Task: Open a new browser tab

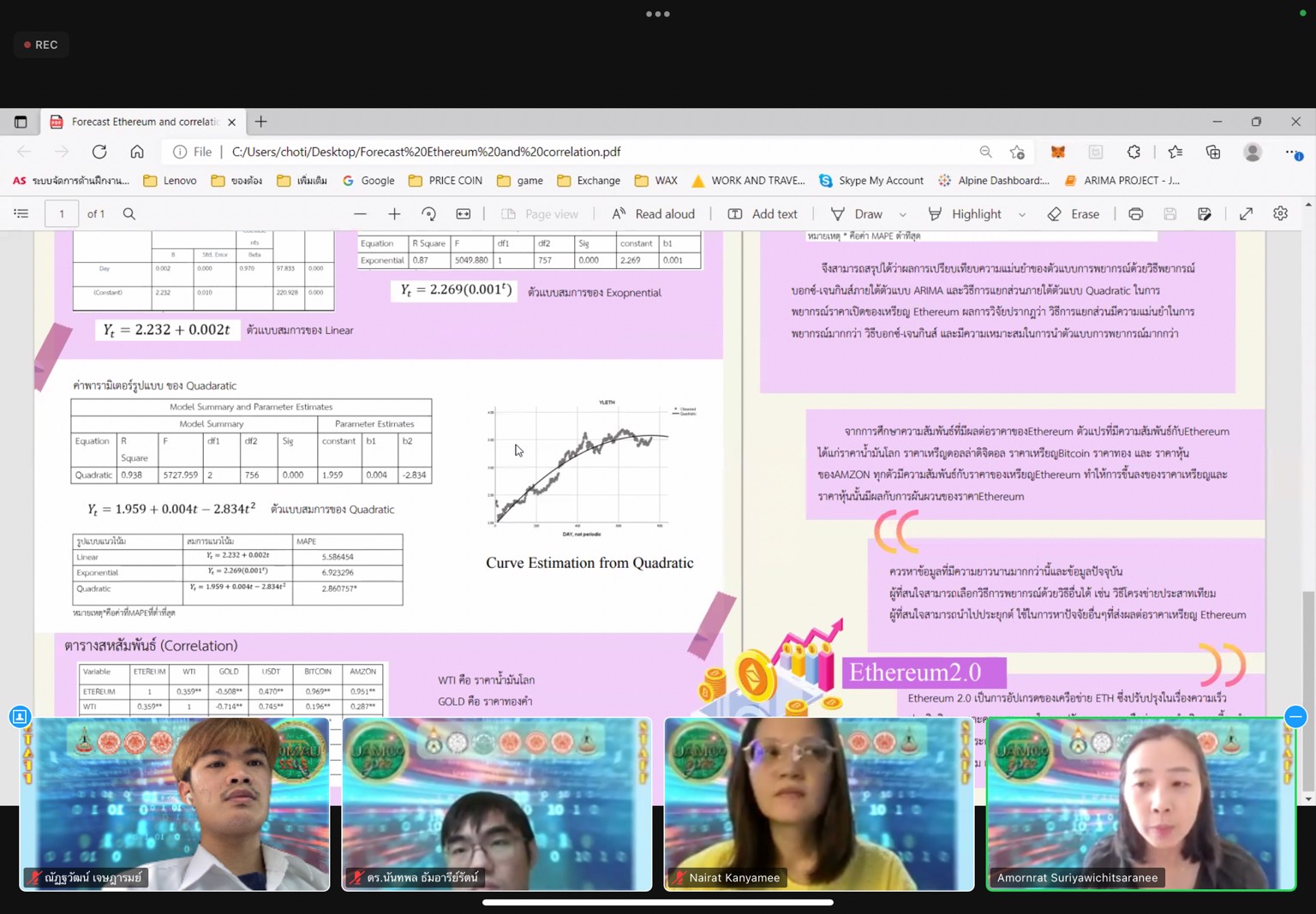Action: click(261, 122)
